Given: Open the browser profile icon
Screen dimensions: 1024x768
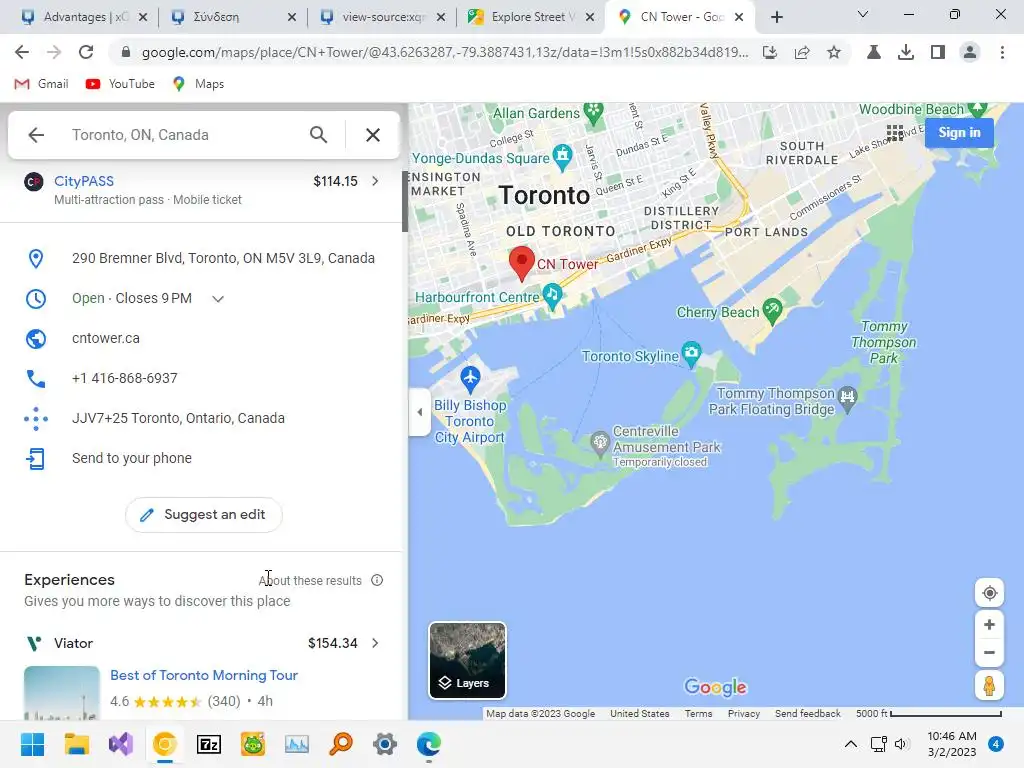Looking at the screenshot, I should (x=970, y=52).
